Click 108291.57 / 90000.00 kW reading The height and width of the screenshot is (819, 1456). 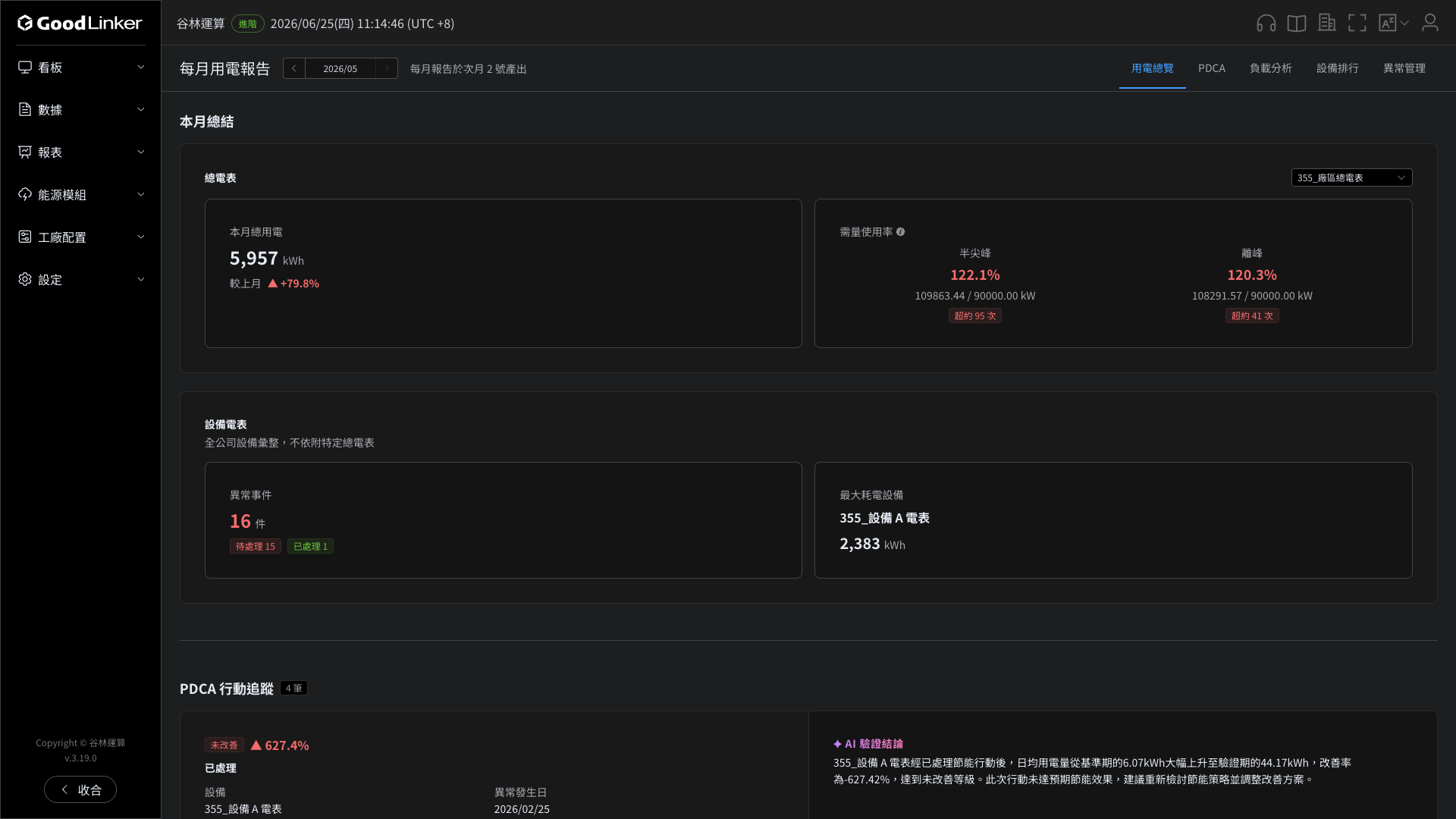pos(1252,296)
